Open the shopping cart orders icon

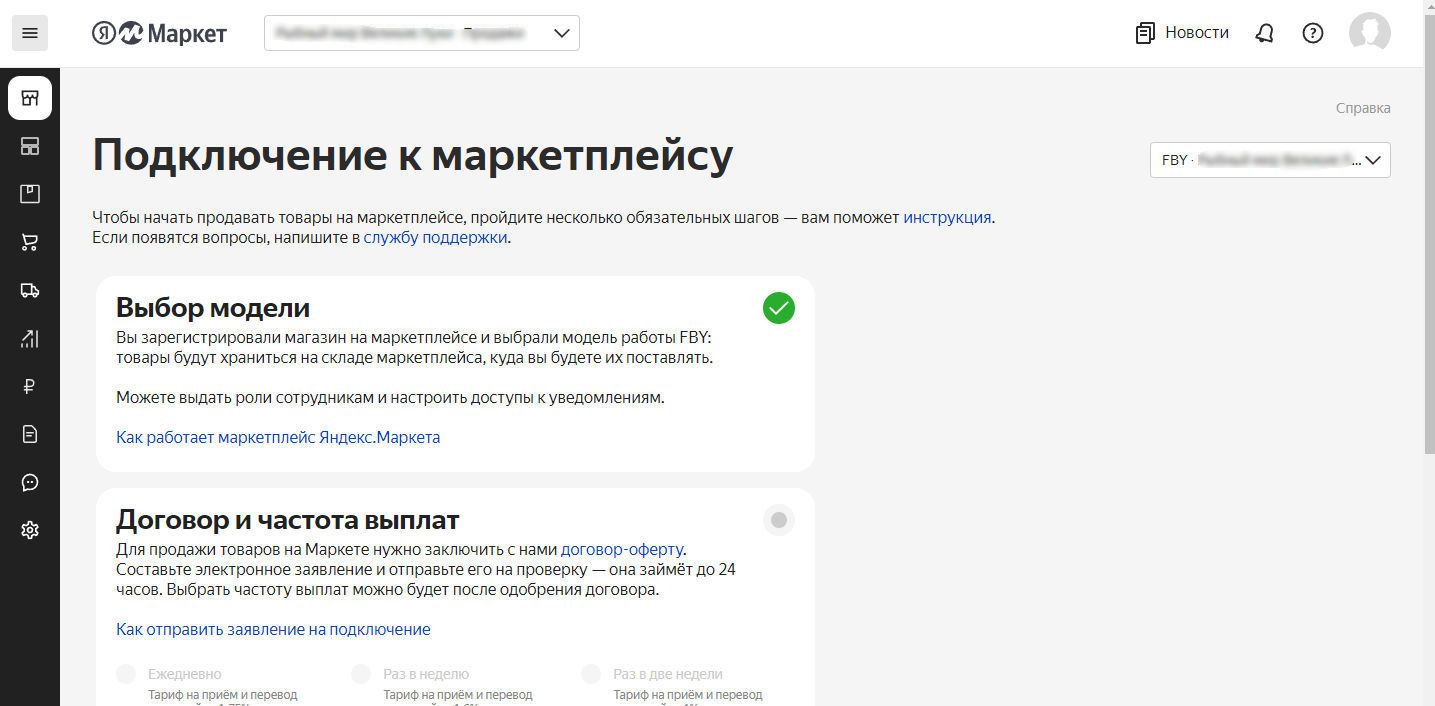pyautogui.click(x=30, y=242)
